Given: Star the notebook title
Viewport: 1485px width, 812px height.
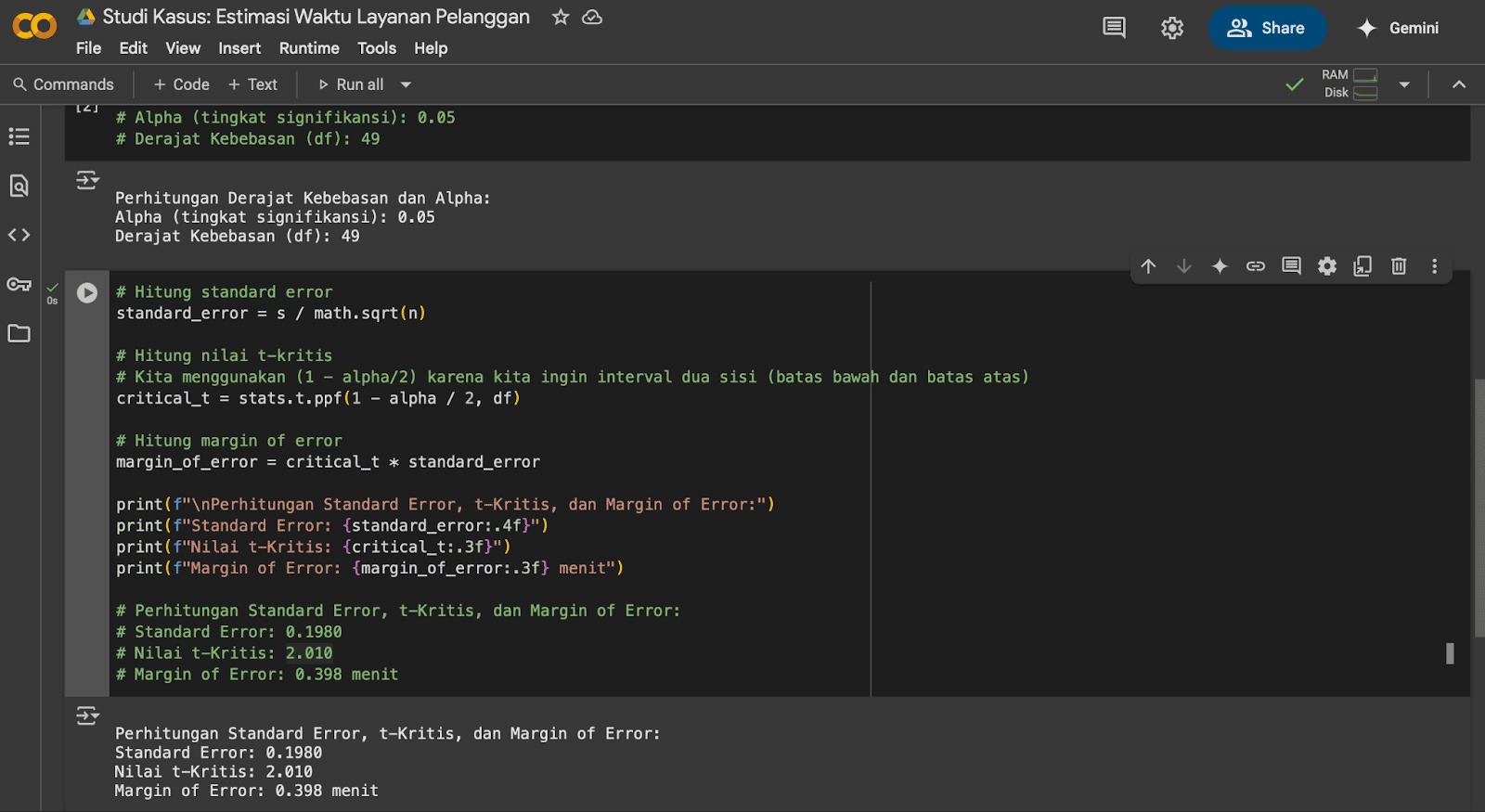Looking at the screenshot, I should click(x=561, y=18).
